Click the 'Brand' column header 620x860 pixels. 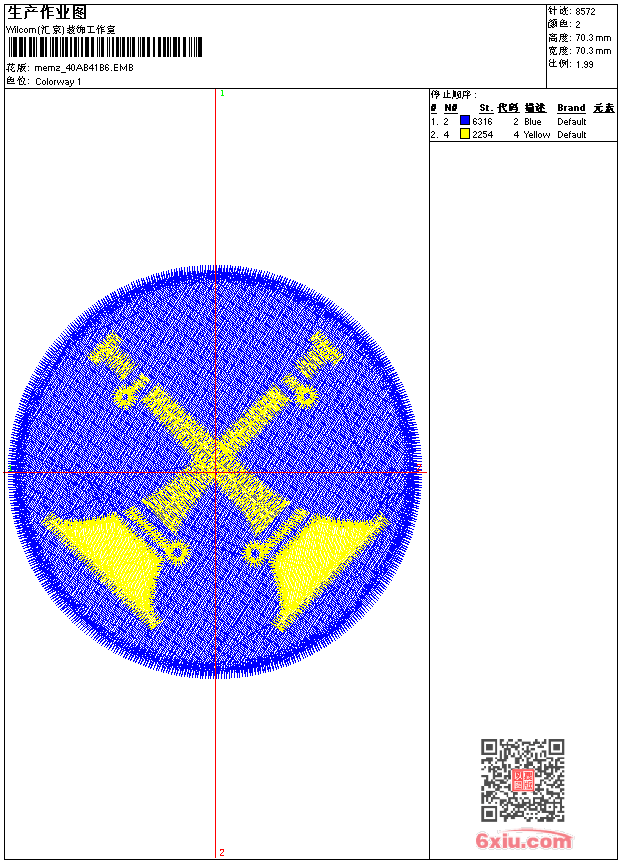click(x=571, y=108)
